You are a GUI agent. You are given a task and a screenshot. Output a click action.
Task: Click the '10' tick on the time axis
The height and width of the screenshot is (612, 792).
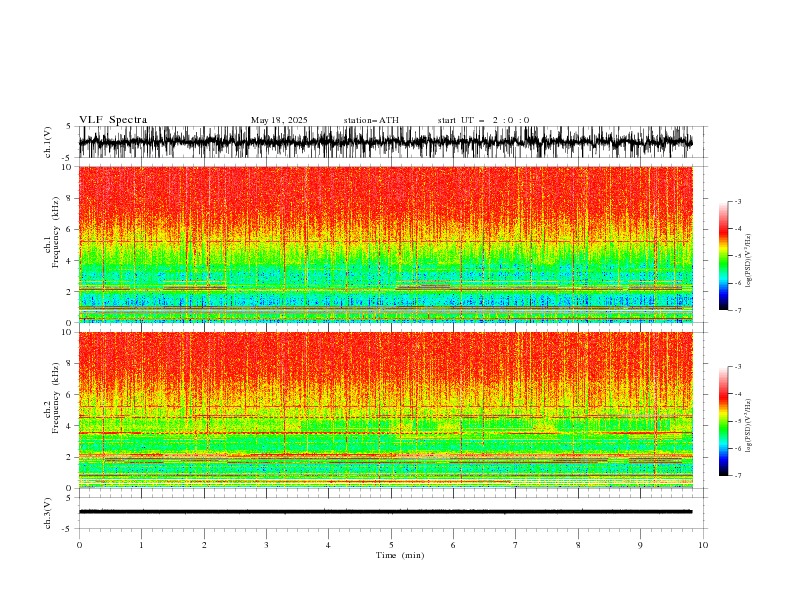pyautogui.click(x=703, y=545)
